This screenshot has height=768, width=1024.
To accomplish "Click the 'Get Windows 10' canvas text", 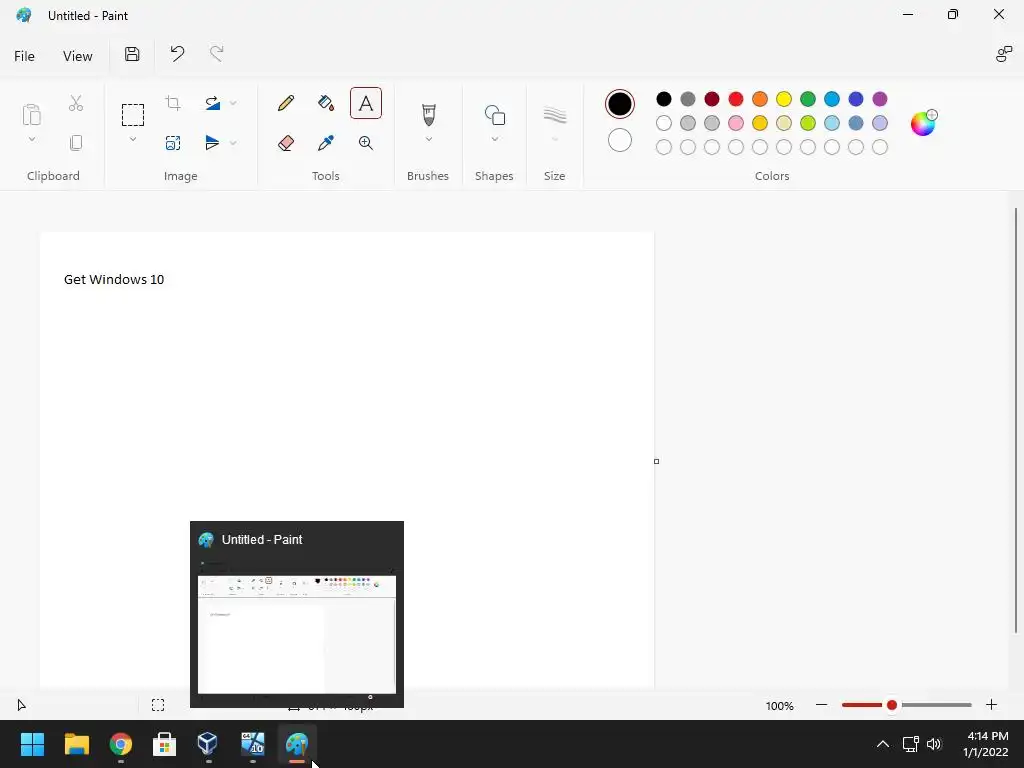I will (x=114, y=280).
